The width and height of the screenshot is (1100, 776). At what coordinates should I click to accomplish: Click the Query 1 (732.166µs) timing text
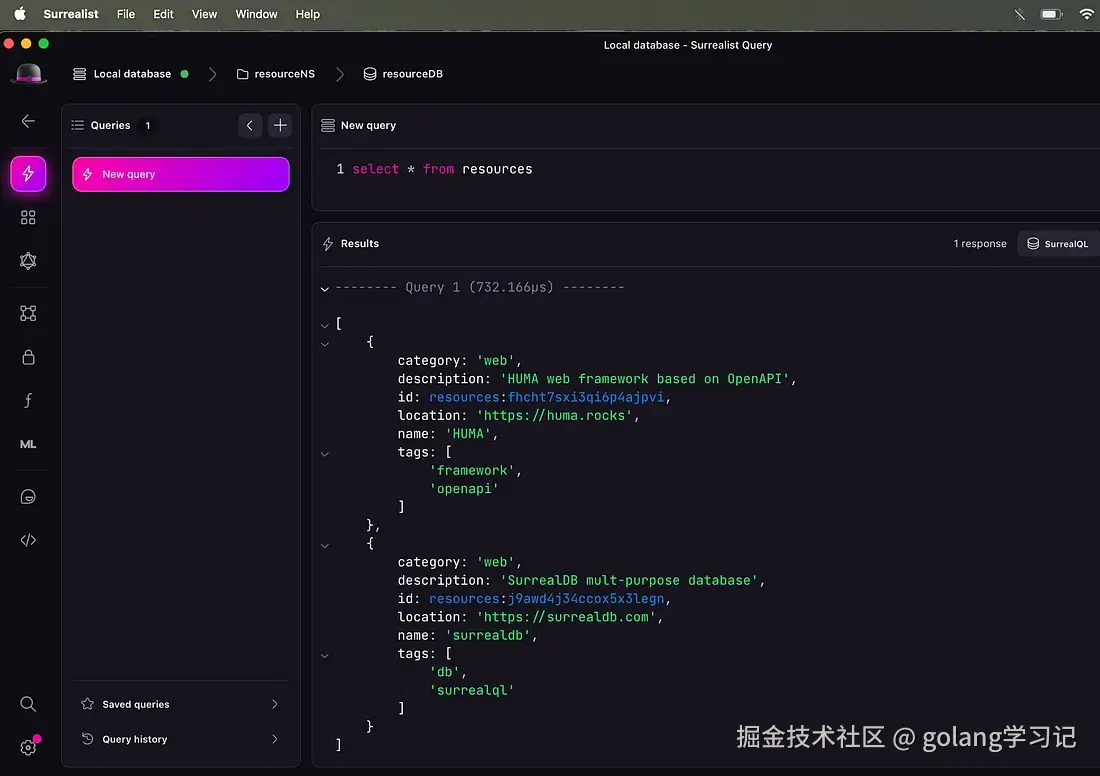point(479,287)
